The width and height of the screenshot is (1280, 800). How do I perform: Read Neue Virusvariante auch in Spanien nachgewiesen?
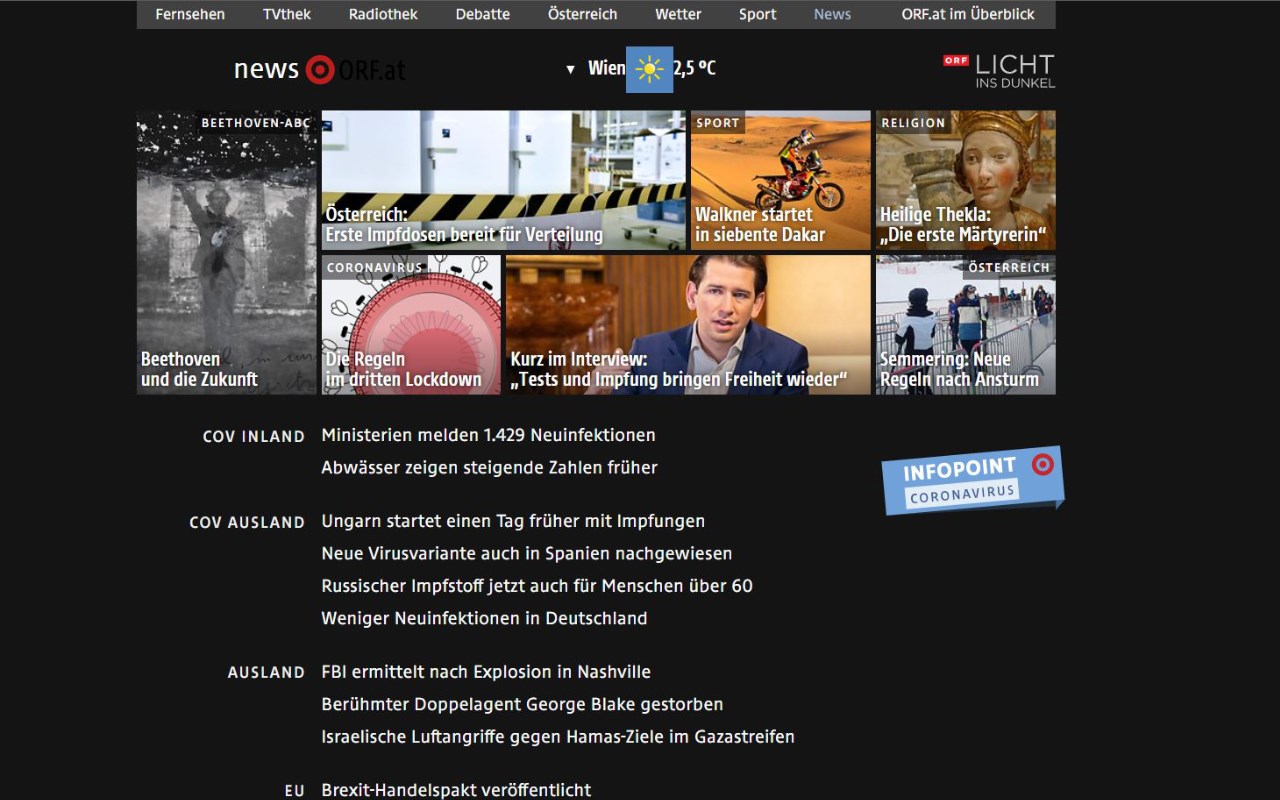tap(527, 553)
